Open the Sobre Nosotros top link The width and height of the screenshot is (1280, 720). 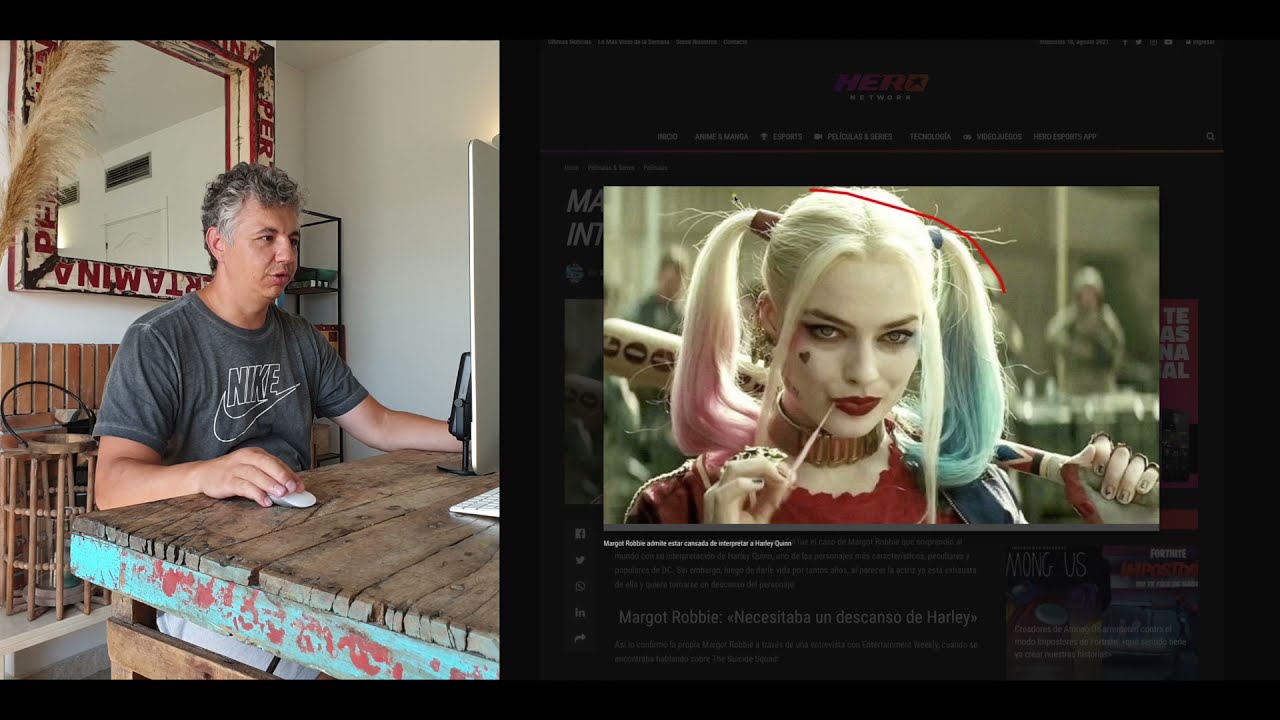[696, 42]
